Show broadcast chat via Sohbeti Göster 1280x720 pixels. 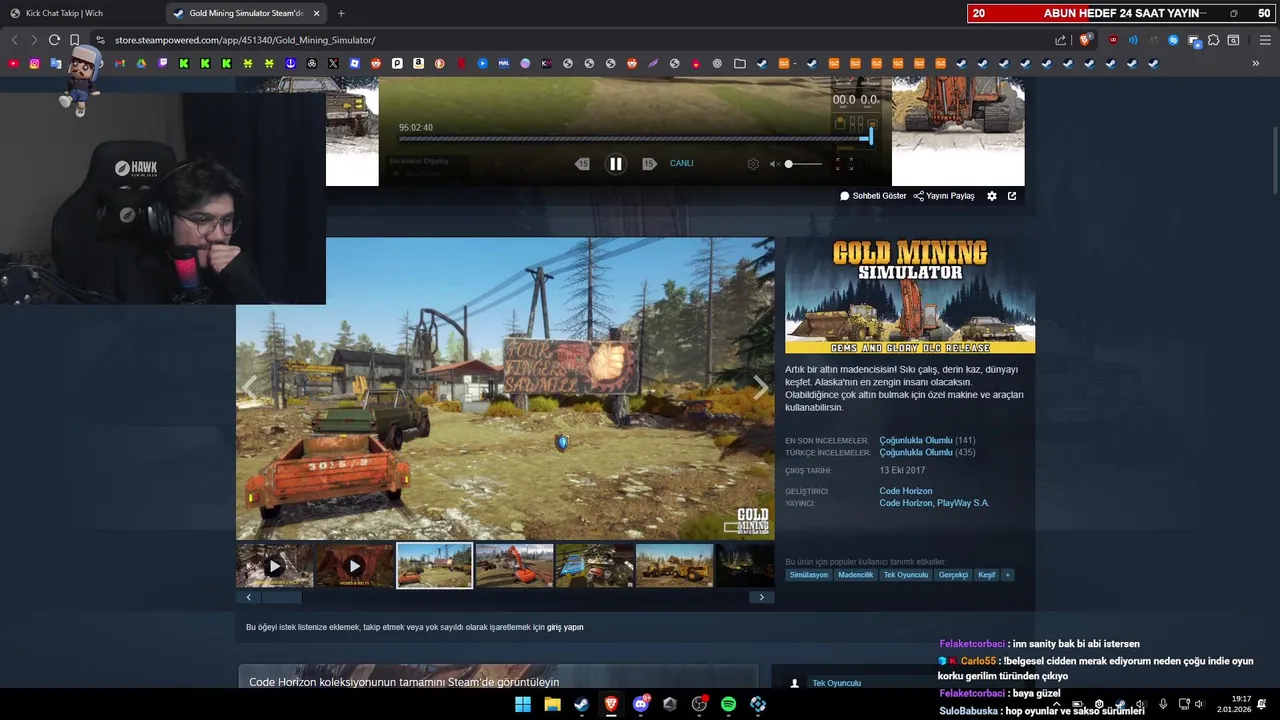tap(873, 196)
